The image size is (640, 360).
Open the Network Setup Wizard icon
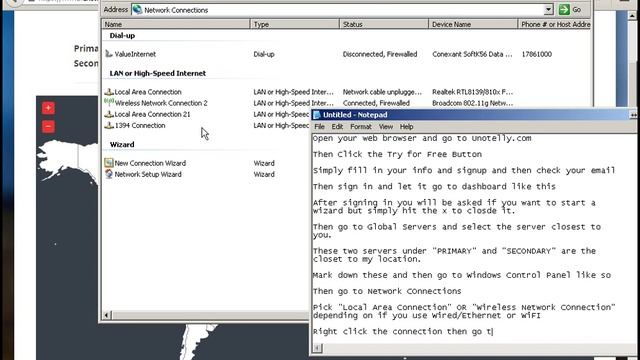[109, 174]
